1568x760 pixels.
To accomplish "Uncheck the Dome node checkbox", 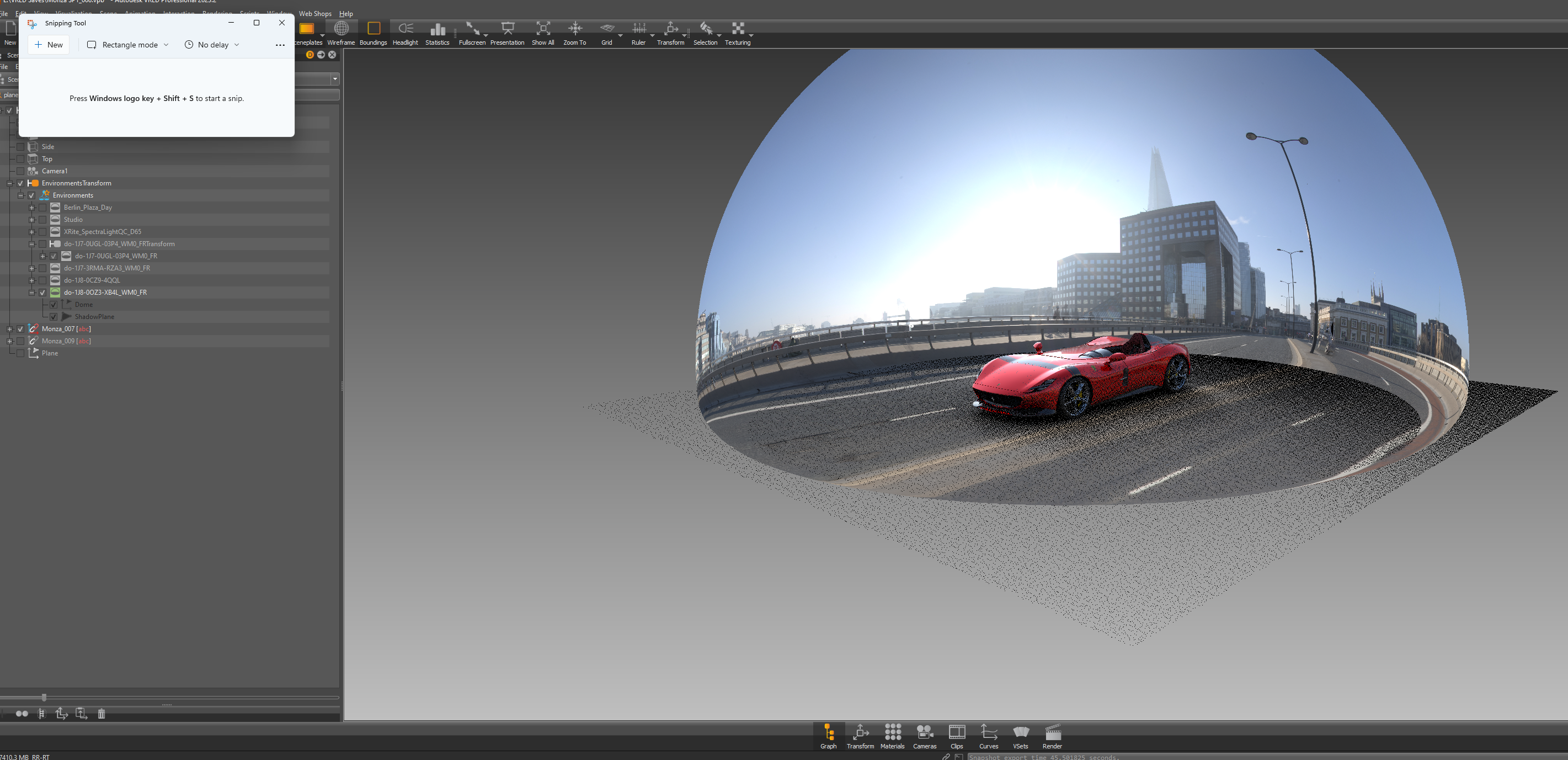I will (x=54, y=305).
